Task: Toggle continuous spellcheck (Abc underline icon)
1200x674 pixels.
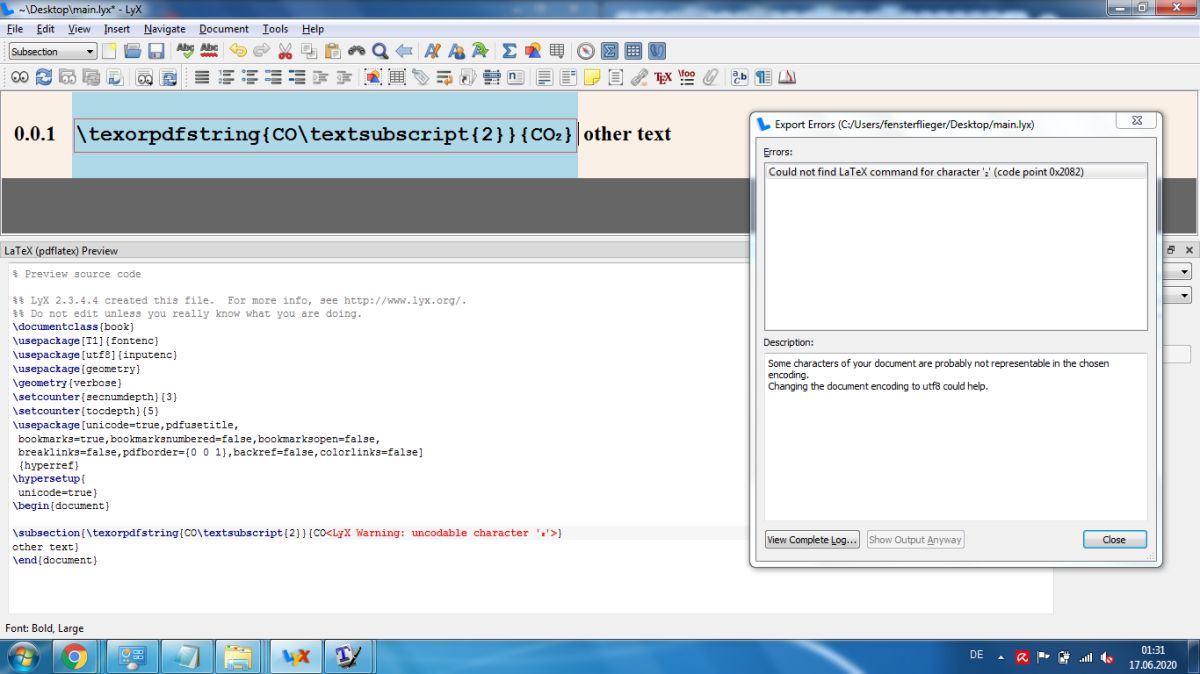Action: (x=209, y=51)
